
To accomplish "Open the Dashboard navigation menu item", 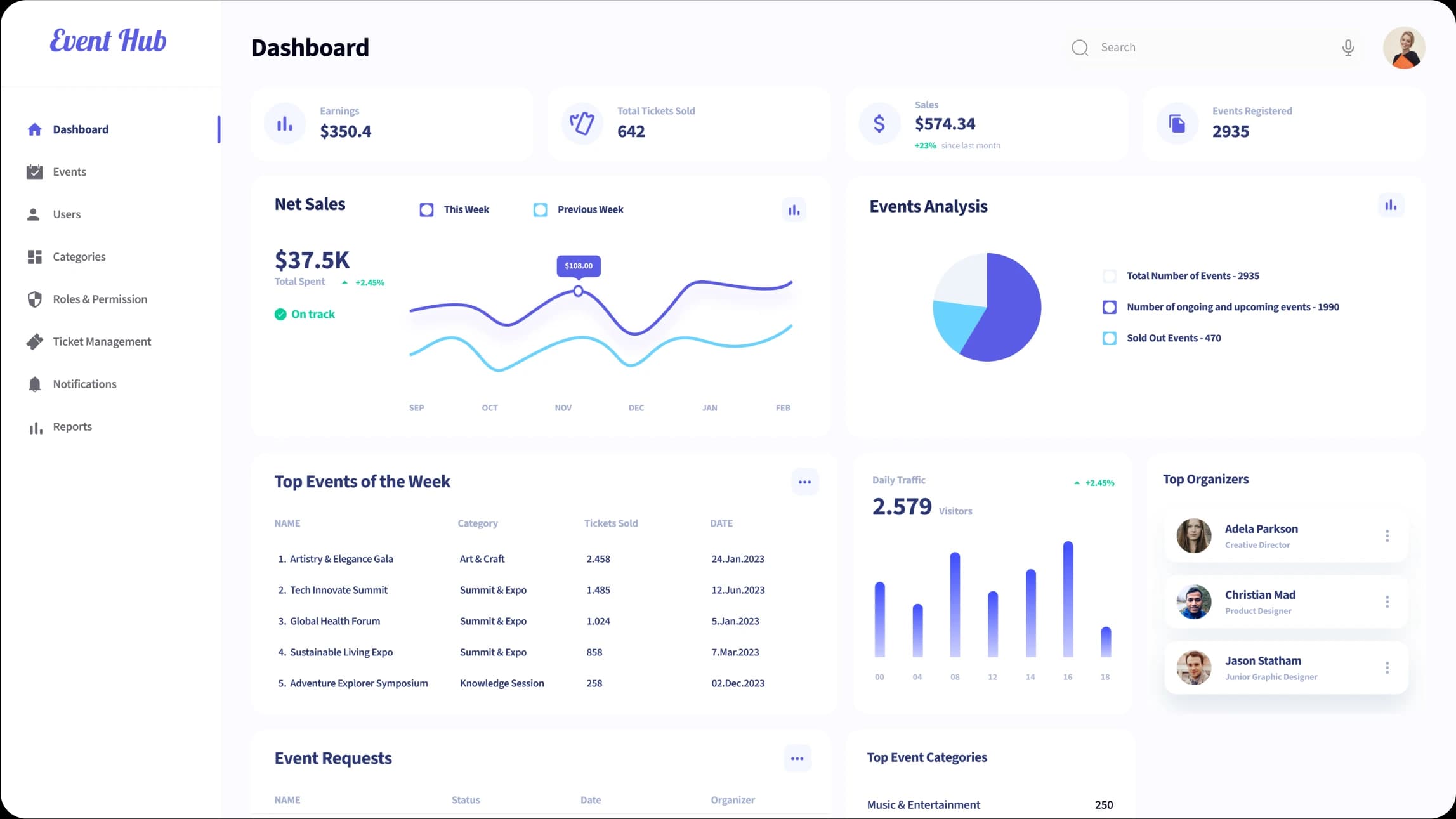I will [x=80, y=128].
